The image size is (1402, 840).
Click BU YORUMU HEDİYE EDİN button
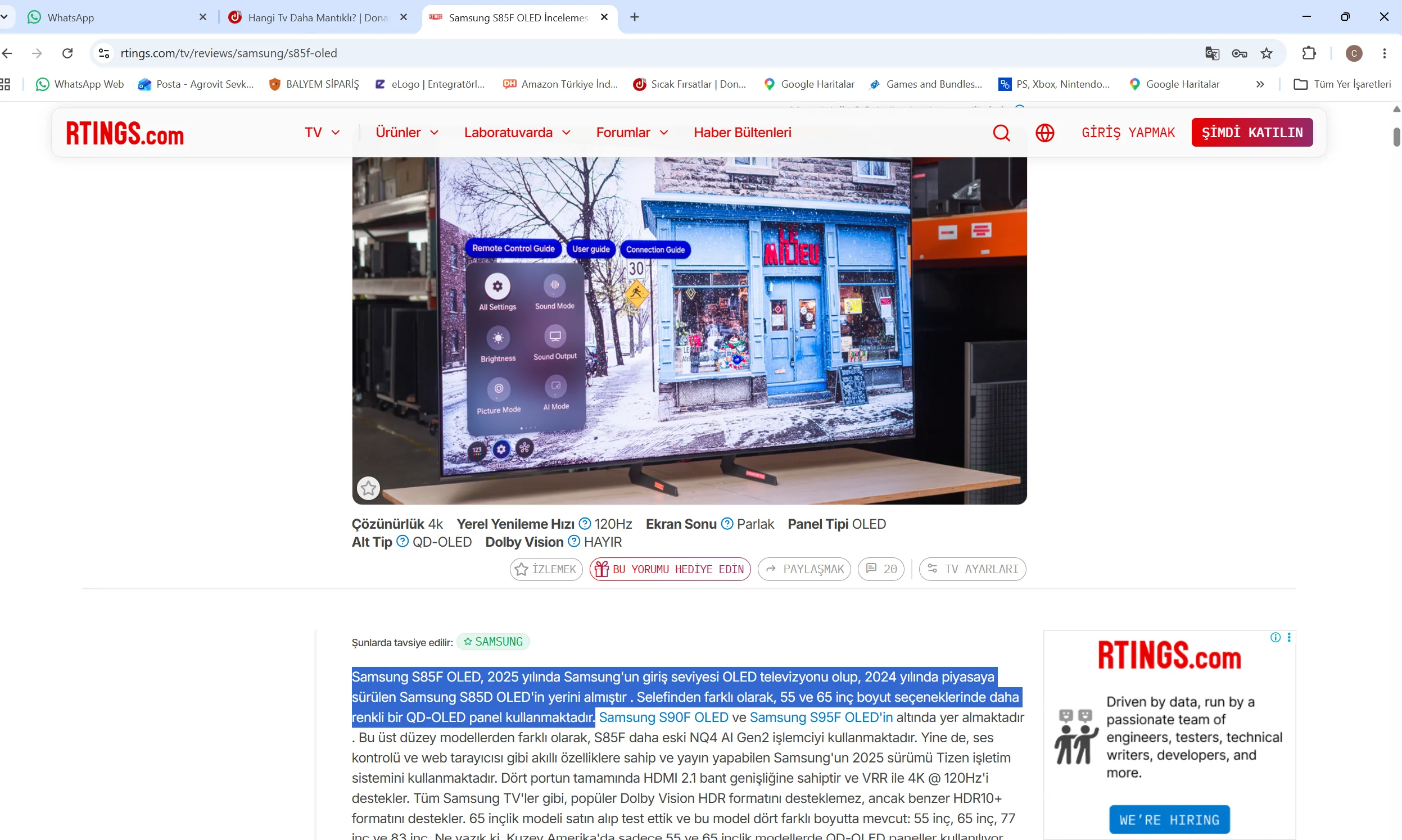(670, 569)
